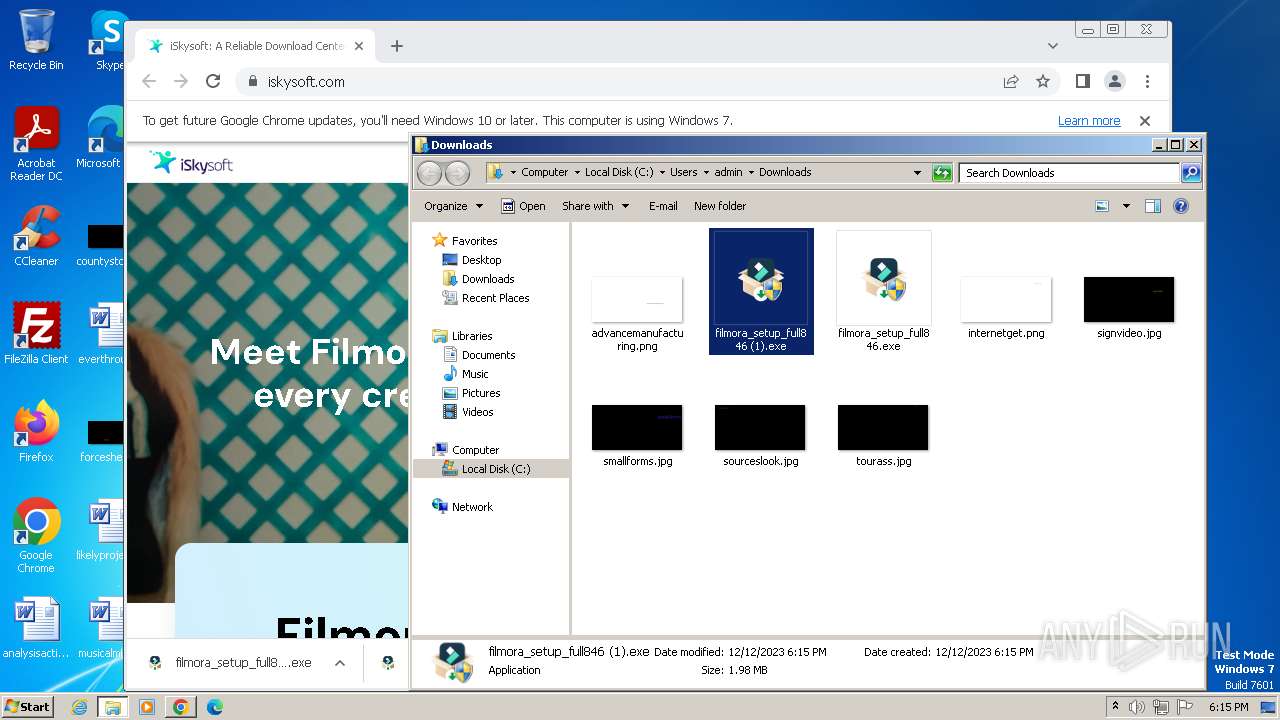Viewport: 1280px width, 720px height.
Task: Click the share page icon in Chrome address bar
Action: (1011, 81)
